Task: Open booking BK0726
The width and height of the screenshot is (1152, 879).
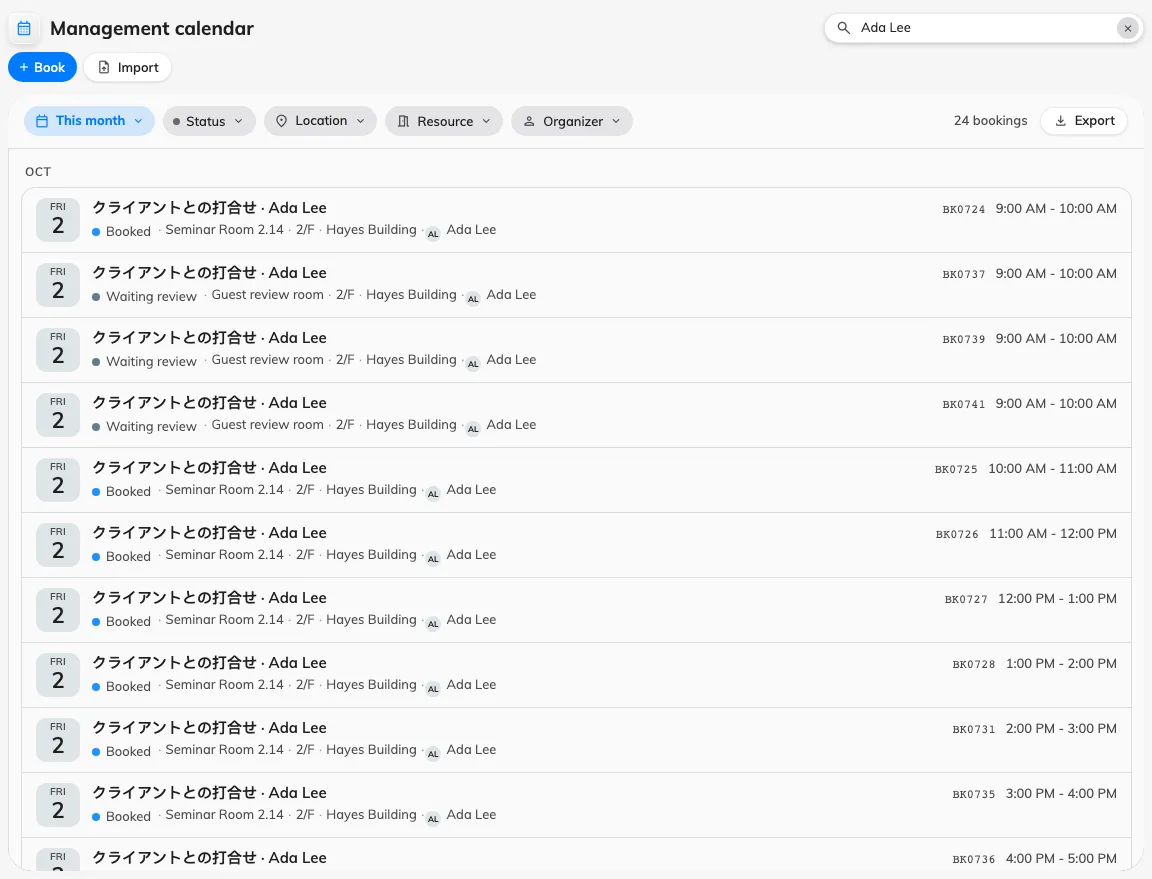Action: click(576, 545)
